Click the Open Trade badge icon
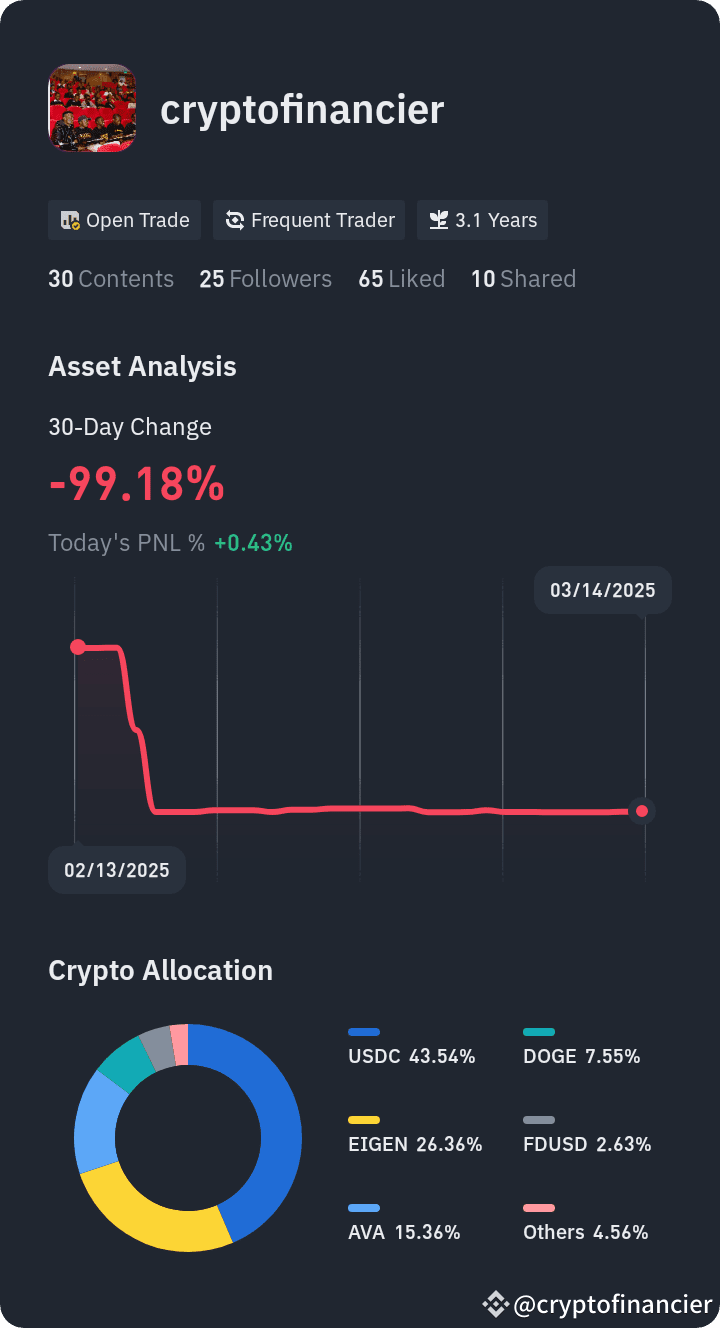This screenshot has height=1328, width=720. tap(70, 220)
